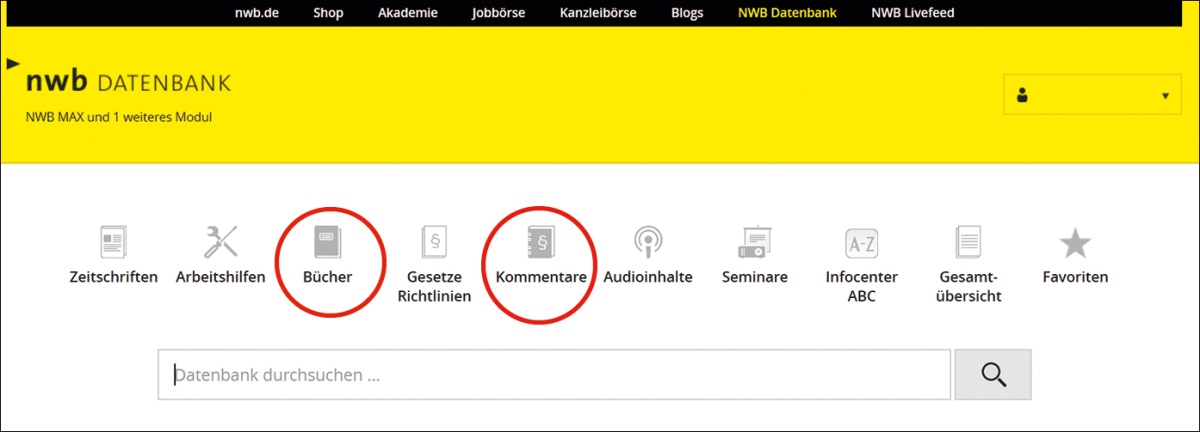Click the magnifying glass search button
Viewport: 1200px width, 432px height.
[x=992, y=375]
